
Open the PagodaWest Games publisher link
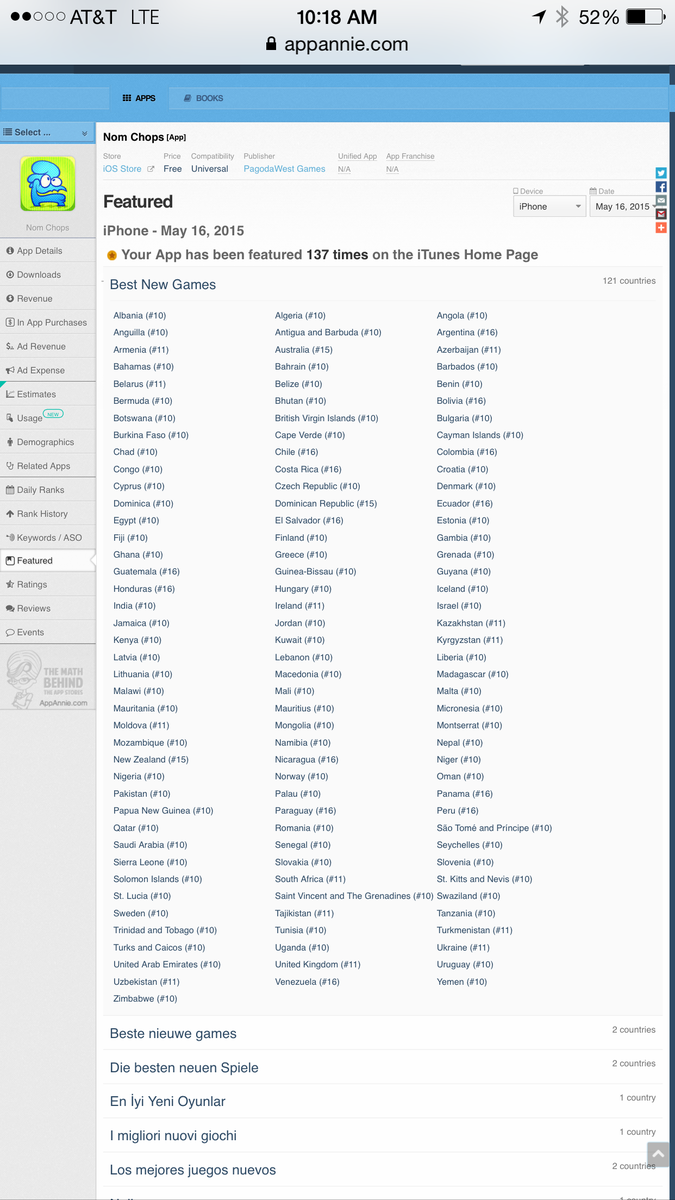(284, 169)
